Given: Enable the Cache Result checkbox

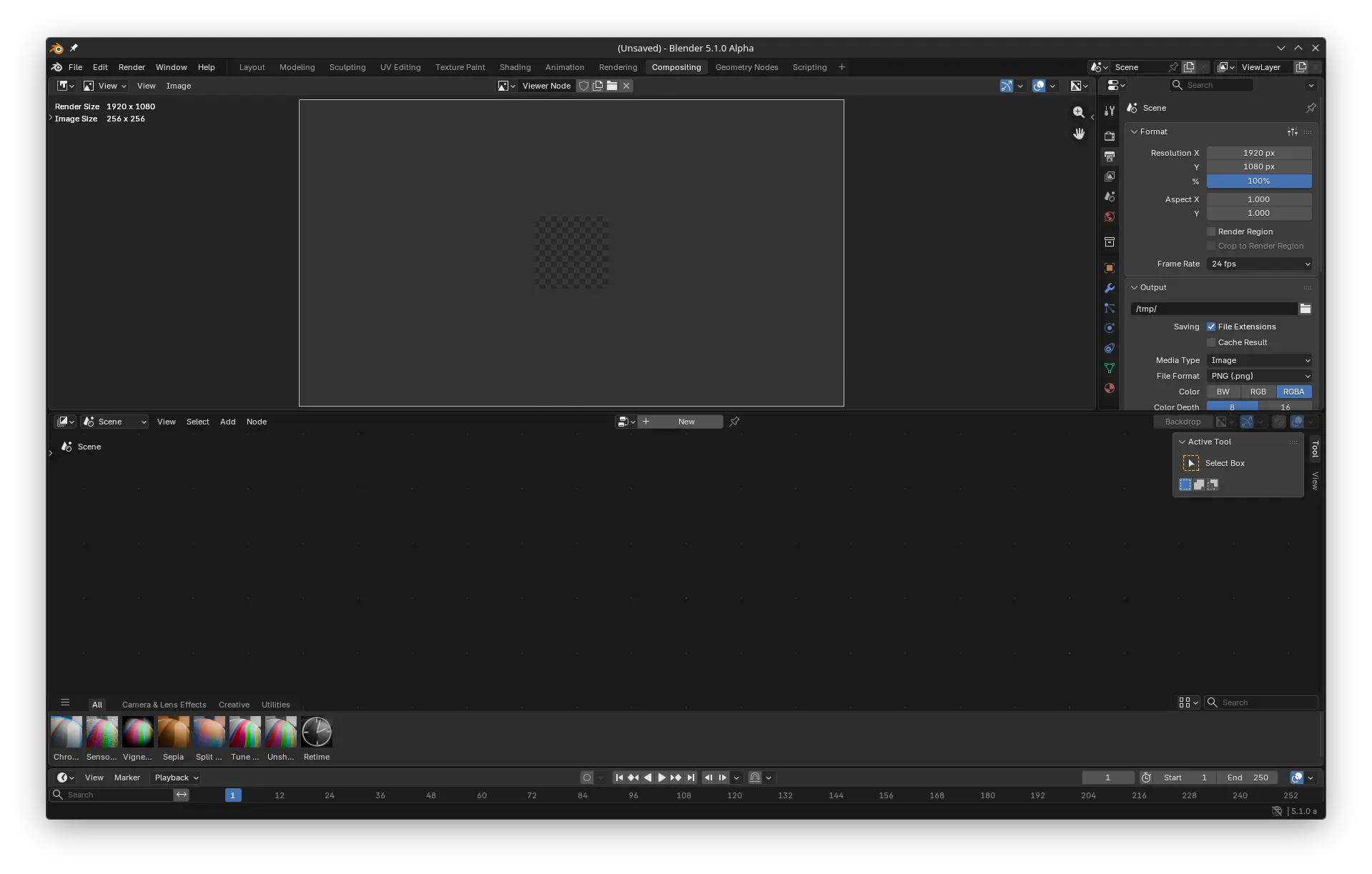Looking at the screenshot, I should (1211, 342).
